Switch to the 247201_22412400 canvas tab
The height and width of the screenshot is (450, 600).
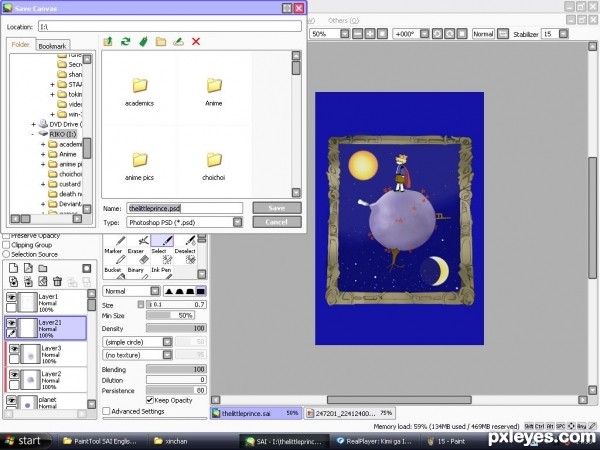click(x=350, y=413)
